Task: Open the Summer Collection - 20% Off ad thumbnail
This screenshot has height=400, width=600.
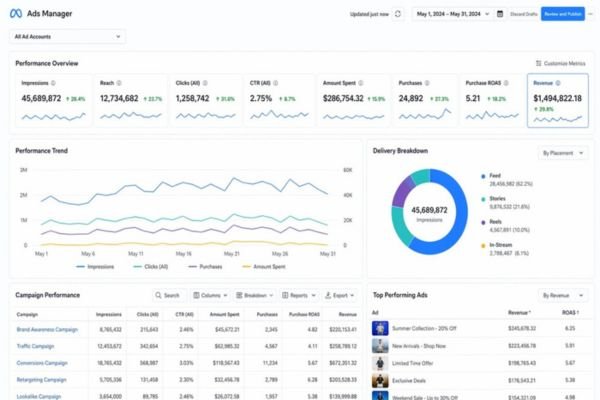Action: tap(380, 328)
